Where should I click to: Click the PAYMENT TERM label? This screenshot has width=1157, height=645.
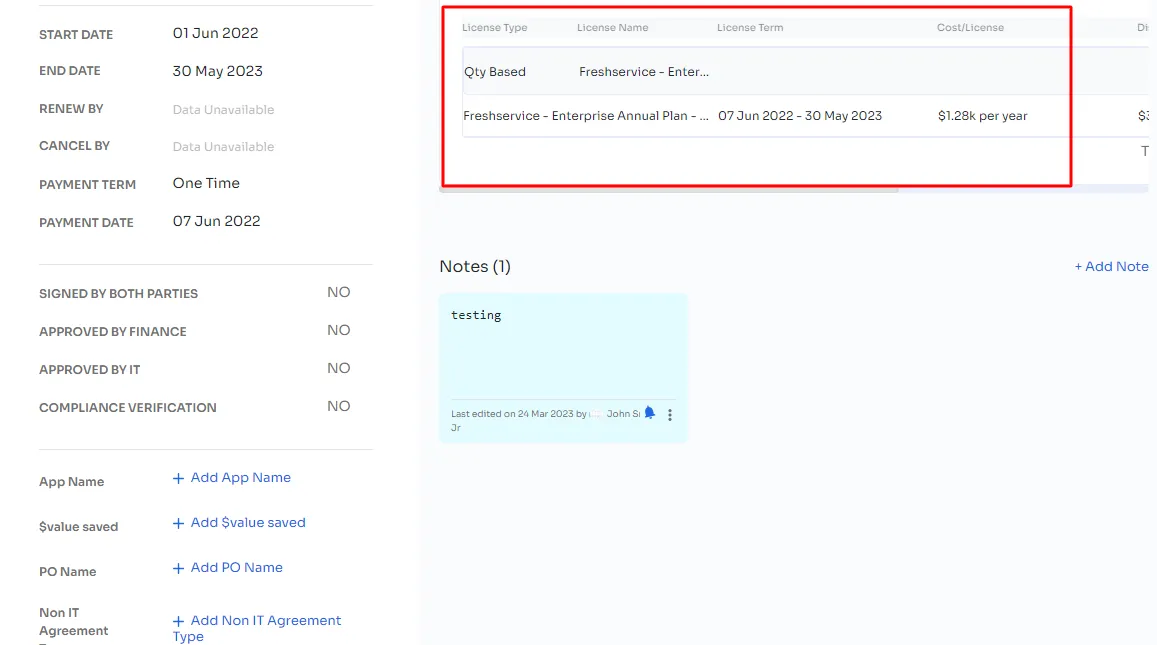[x=87, y=184]
